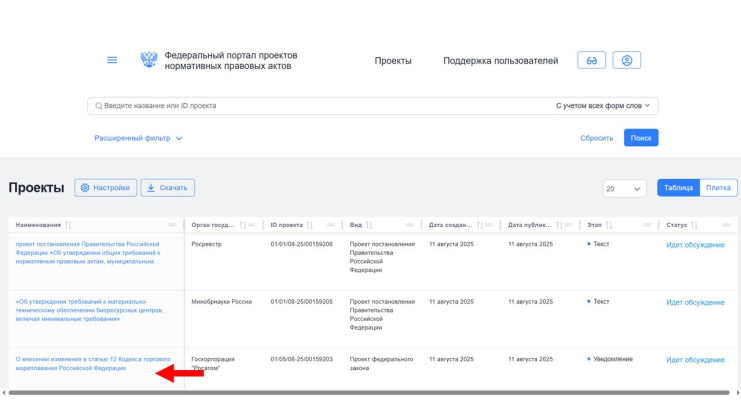The width and height of the screenshot is (741, 417).
Task: Switch view to Таблица
Action: click(x=677, y=187)
